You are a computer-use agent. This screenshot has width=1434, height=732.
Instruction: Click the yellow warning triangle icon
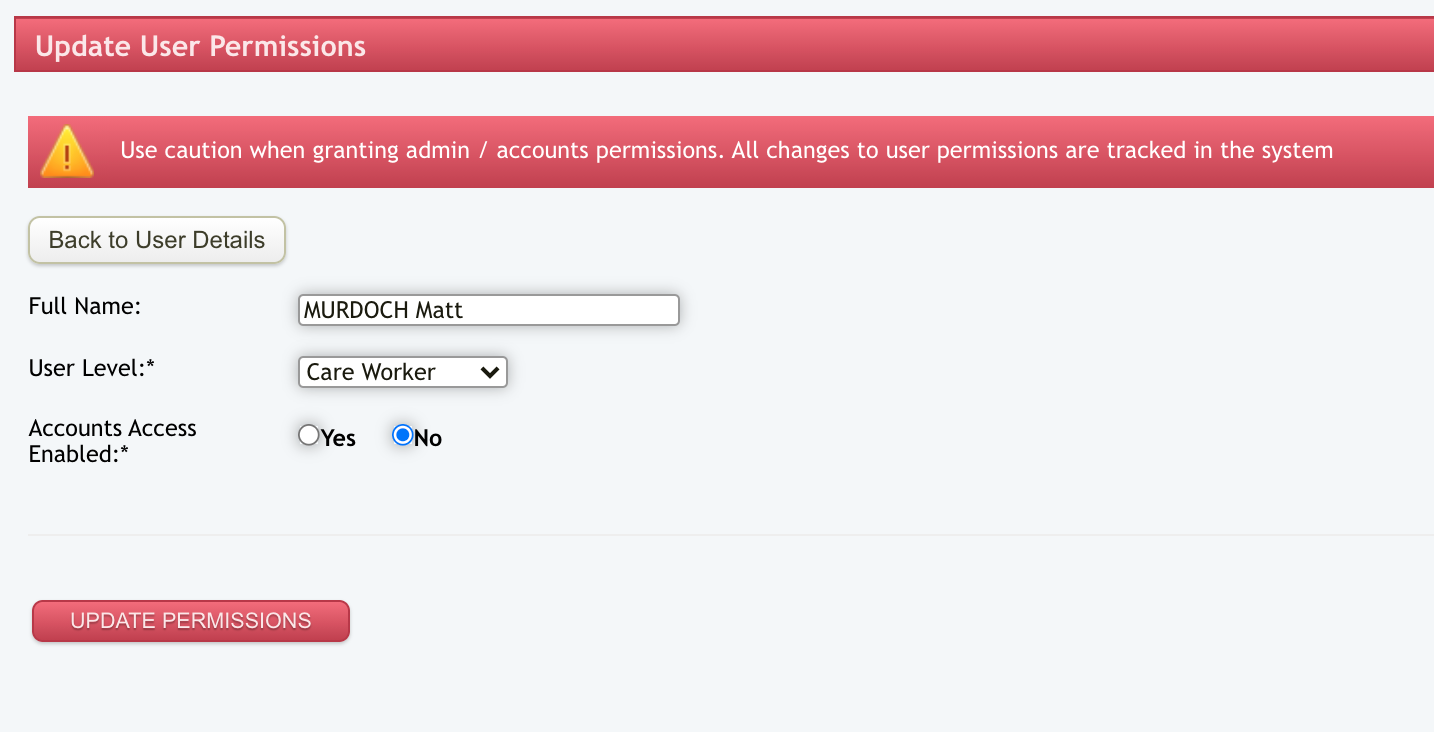[x=67, y=153]
